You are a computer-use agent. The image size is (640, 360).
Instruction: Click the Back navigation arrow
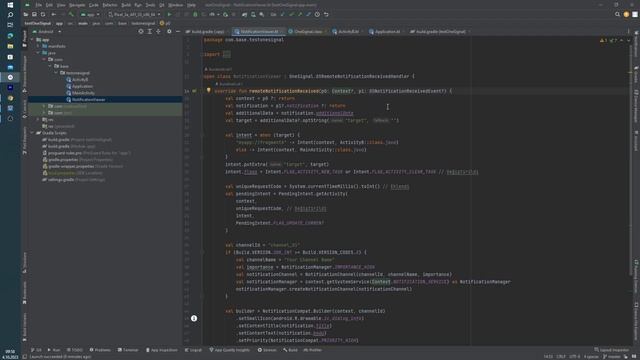pyautogui.click(x=53, y=14)
